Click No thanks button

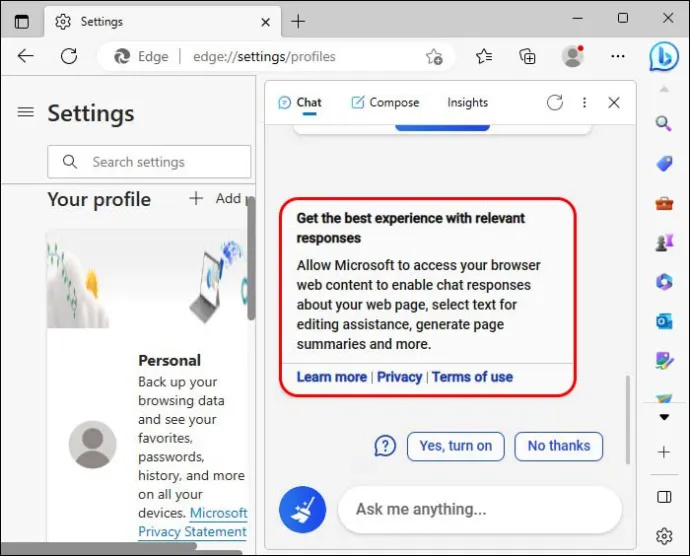(558, 446)
